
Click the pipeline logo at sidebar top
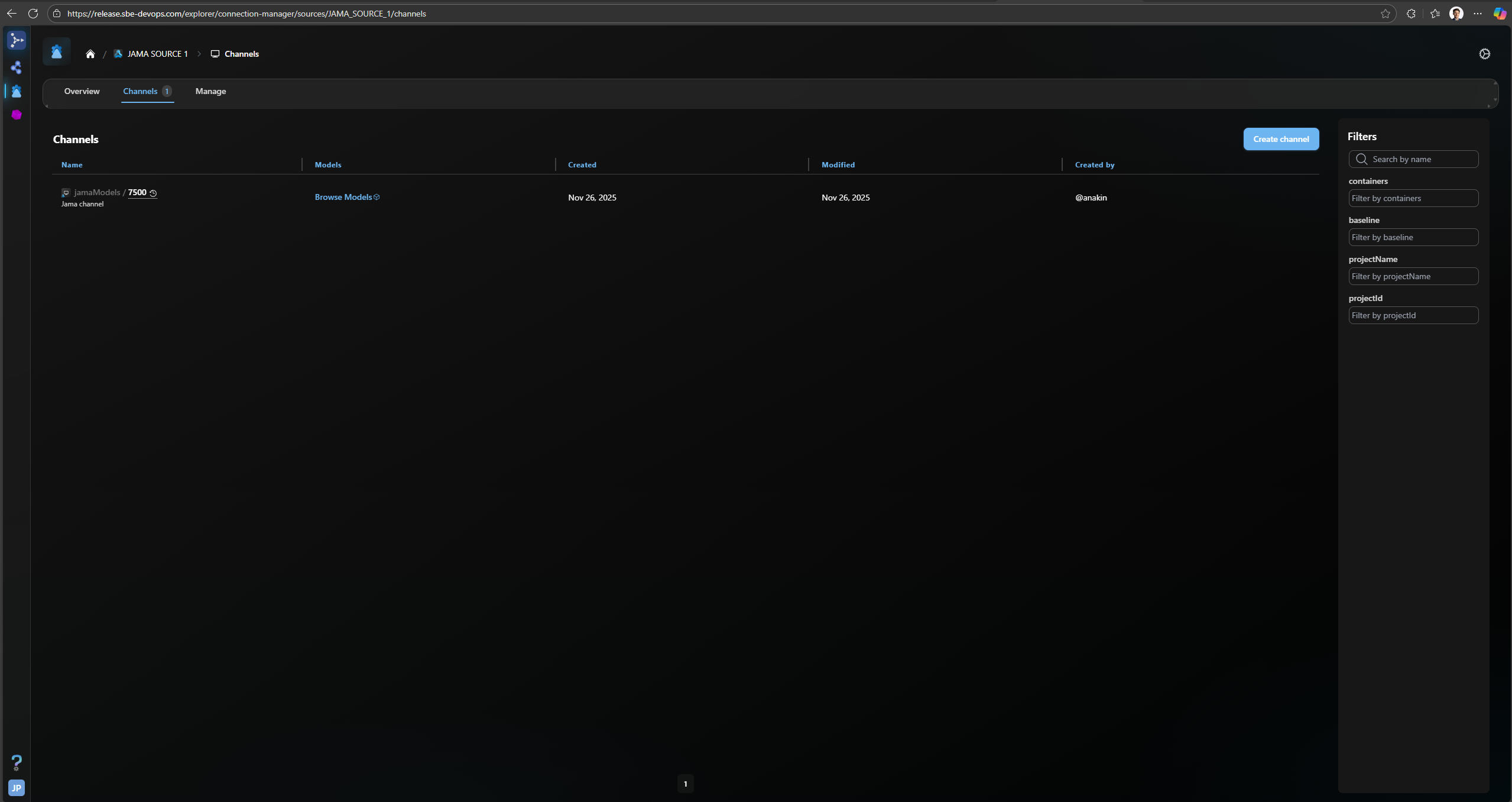tap(17, 40)
